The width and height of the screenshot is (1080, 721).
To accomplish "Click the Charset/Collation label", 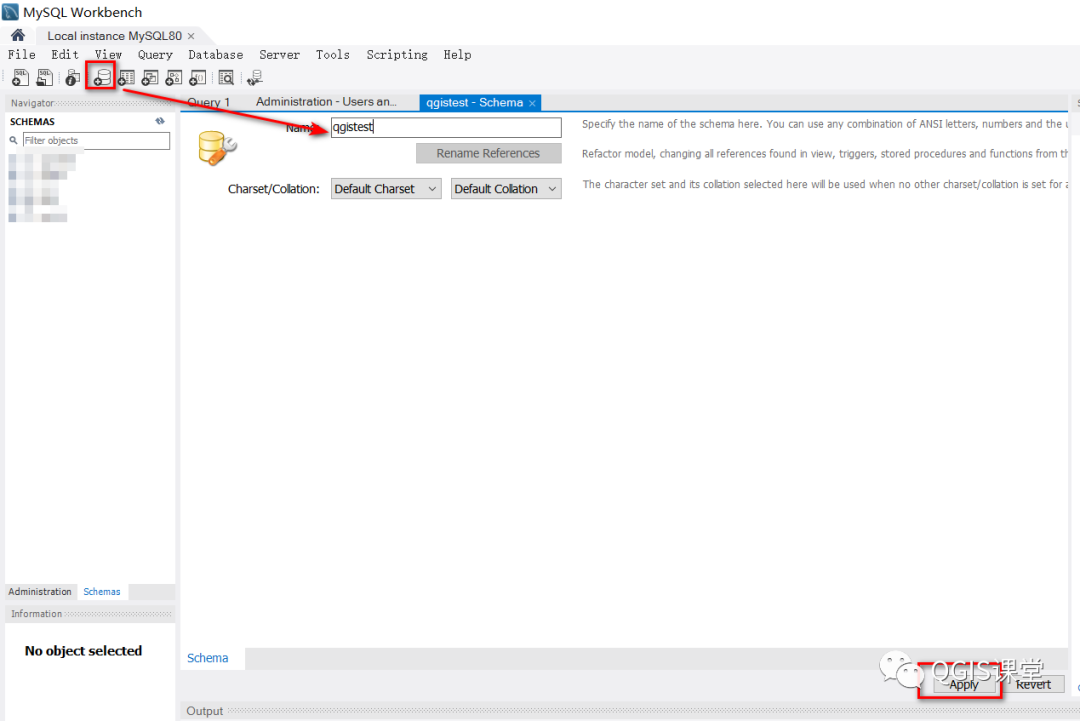I will coord(273,189).
